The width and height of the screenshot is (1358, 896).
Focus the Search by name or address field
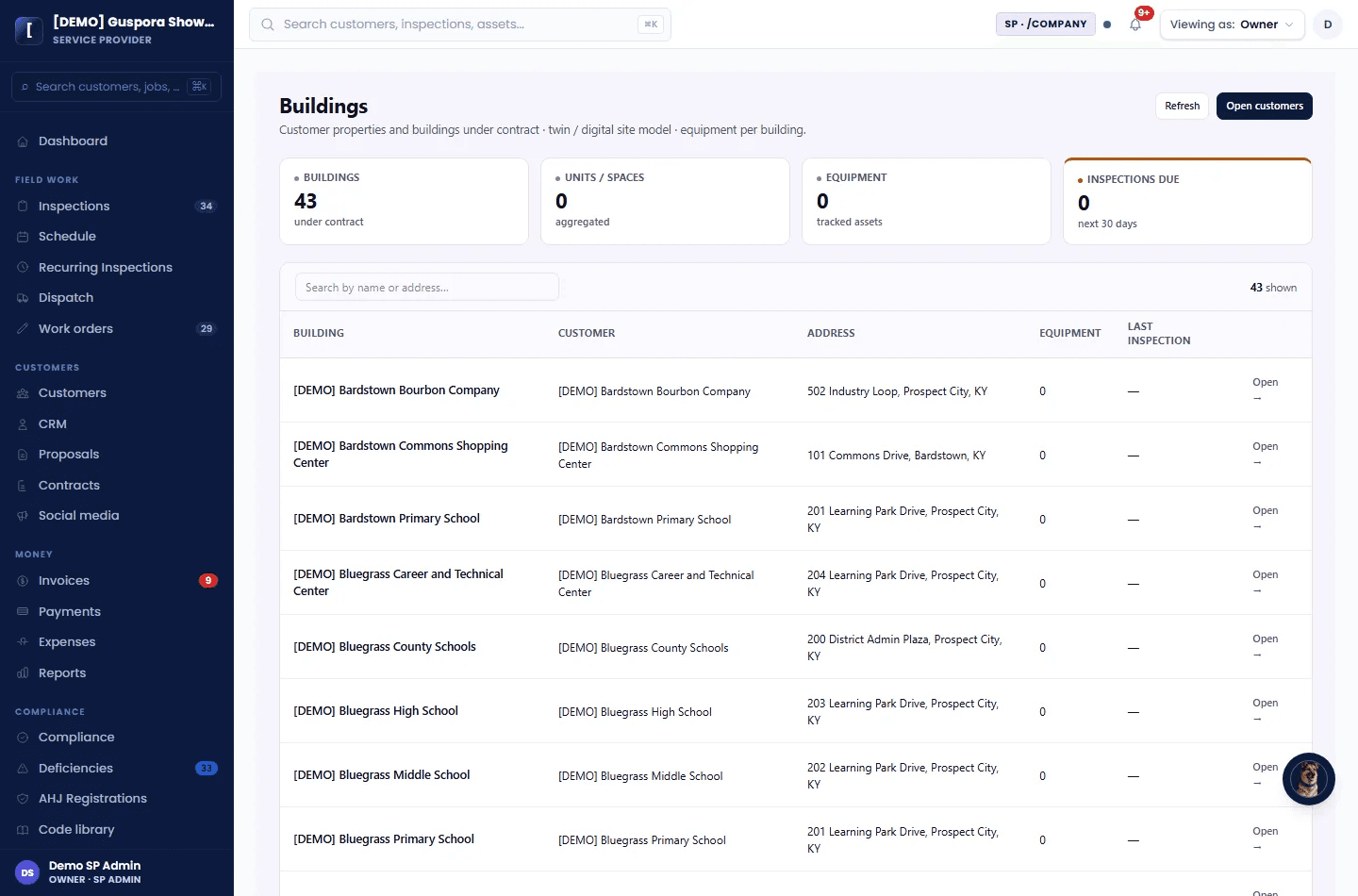coord(427,288)
